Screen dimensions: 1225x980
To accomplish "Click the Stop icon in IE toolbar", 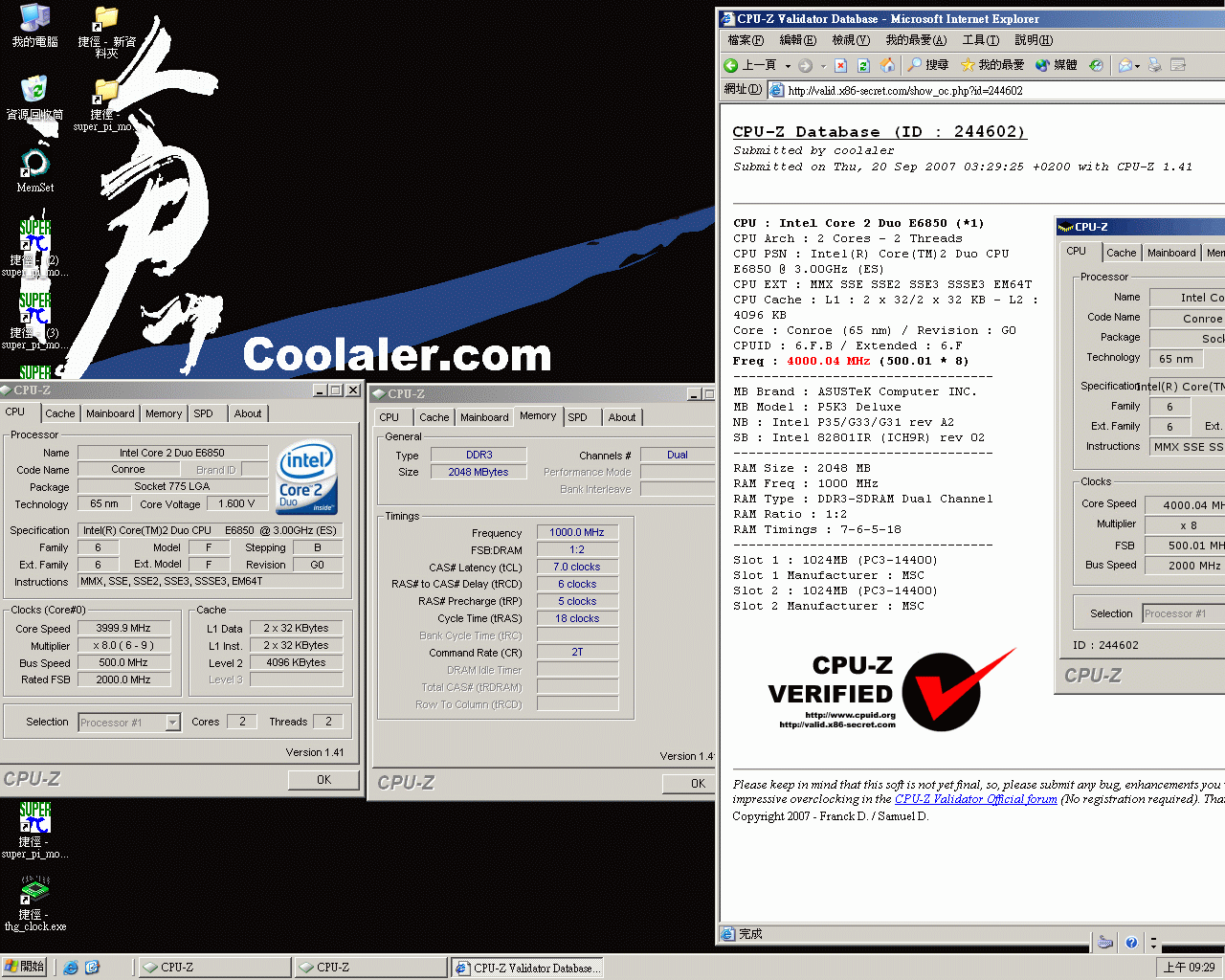I will (x=840, y=65).
